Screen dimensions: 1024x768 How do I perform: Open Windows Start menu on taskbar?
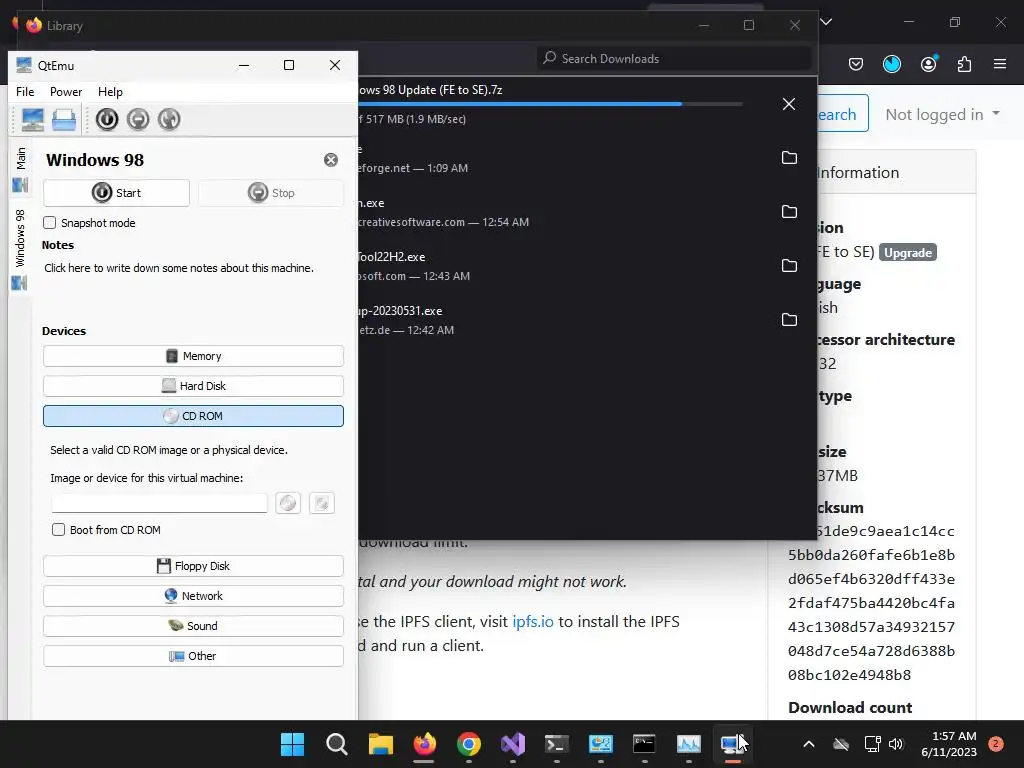[293, 744]
